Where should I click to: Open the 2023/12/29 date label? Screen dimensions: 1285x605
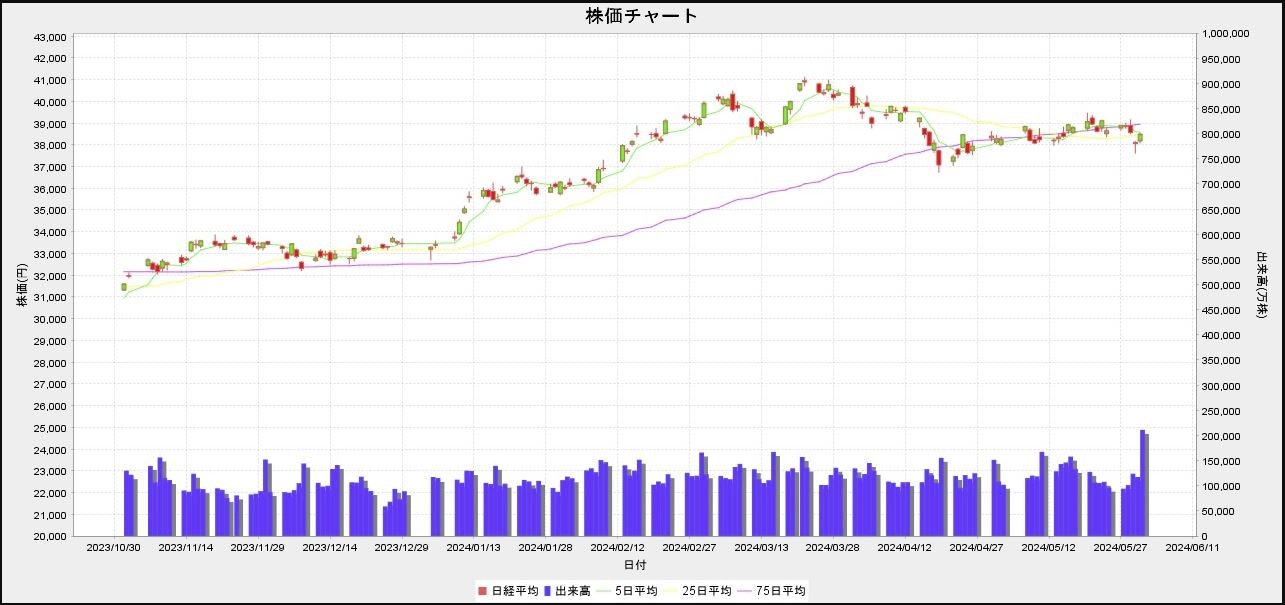tap(402, 548)
